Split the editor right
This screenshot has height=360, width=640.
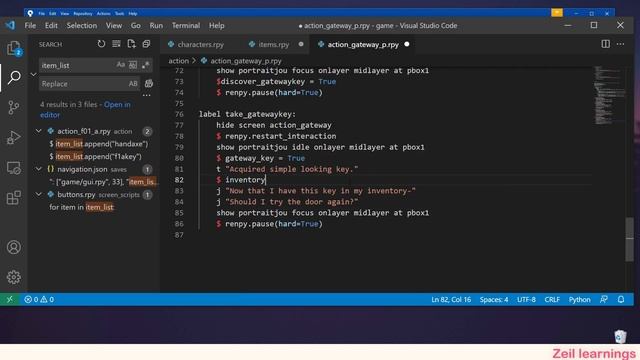coord(606,44)
